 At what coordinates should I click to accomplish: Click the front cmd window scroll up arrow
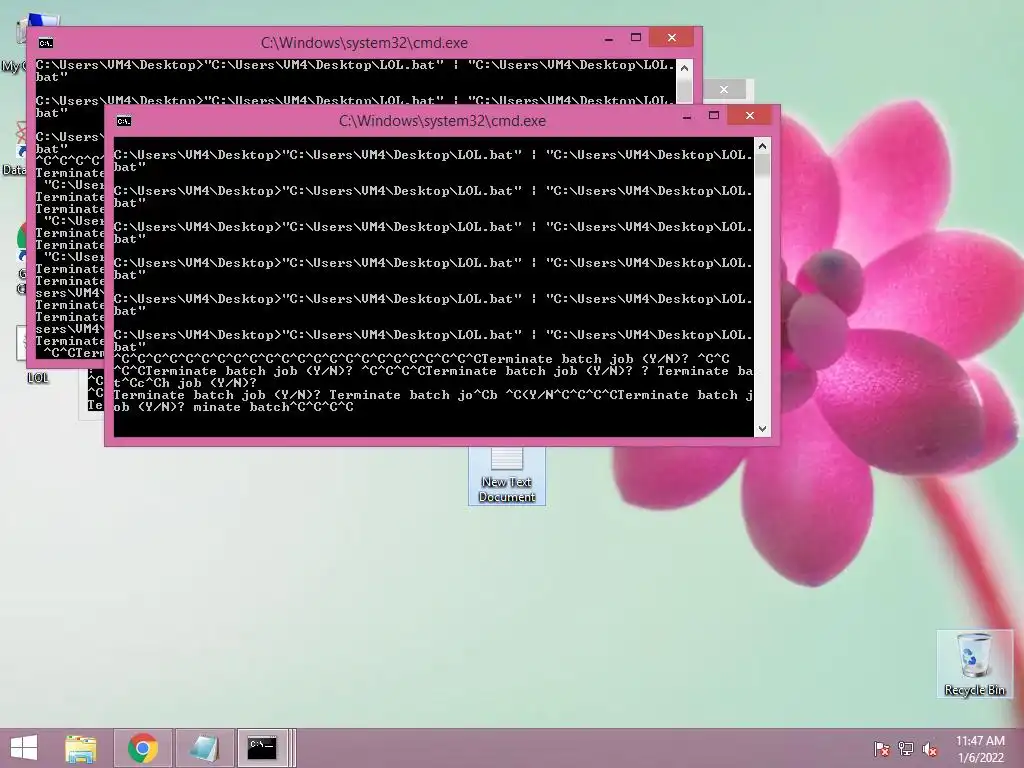pyautogui.click(x=762, y=146)
